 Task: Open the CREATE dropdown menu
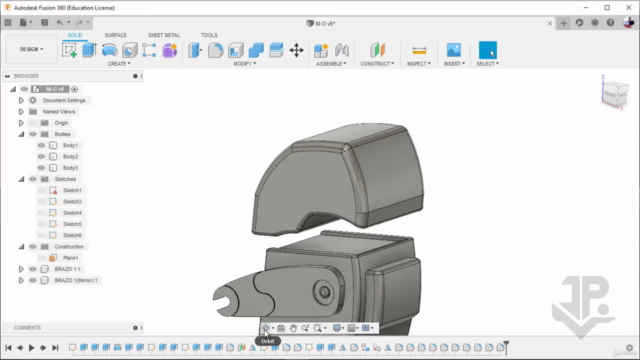coord(119,64)
